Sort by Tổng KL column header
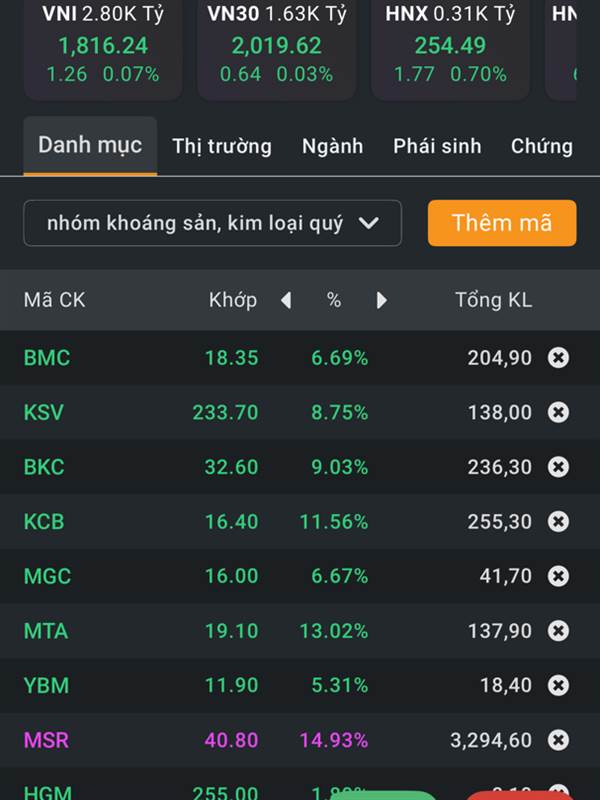 (493, 300)
